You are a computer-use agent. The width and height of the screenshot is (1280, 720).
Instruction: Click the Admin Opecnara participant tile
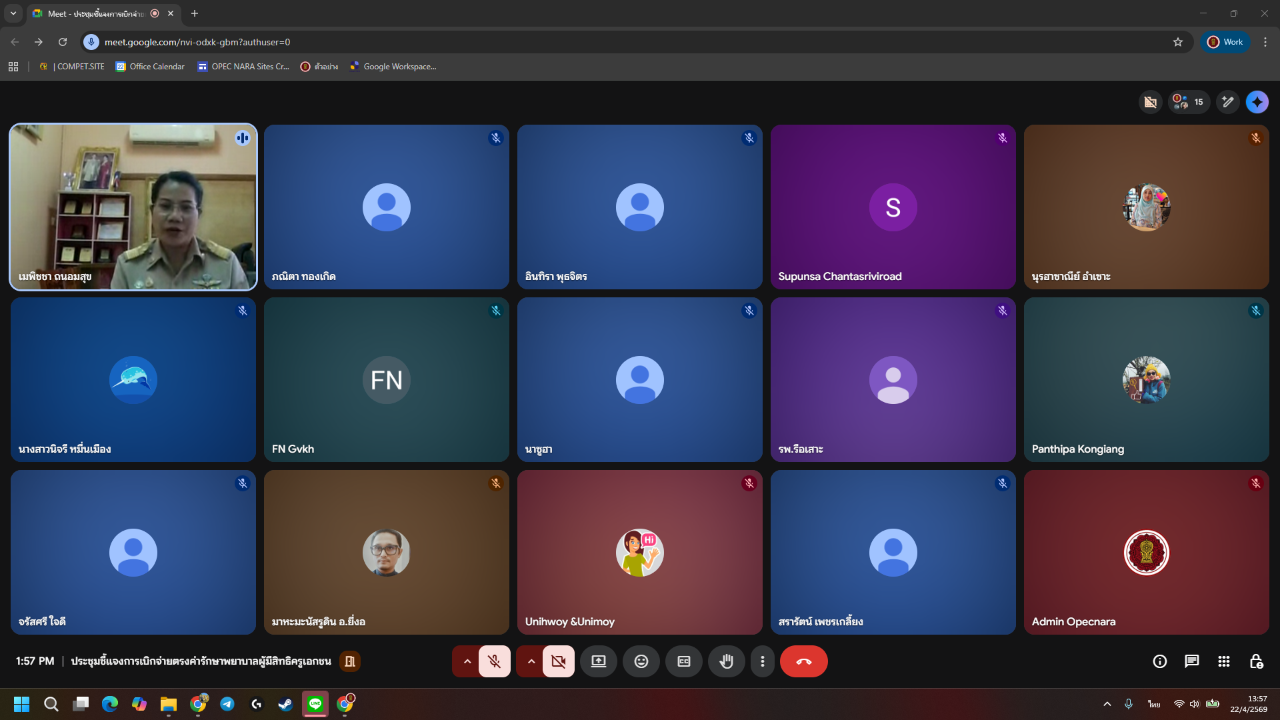click(x=1146, y=552)
